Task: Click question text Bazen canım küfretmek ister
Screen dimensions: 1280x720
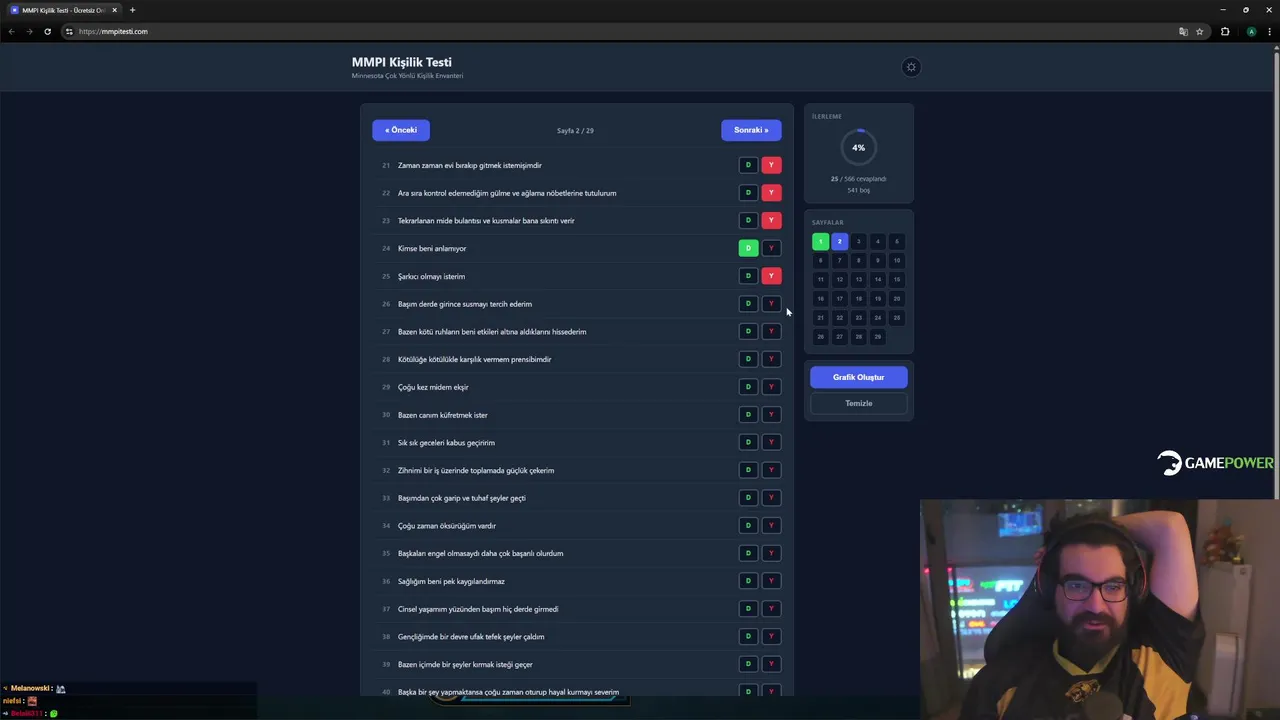Action: (x=443, y=415)
